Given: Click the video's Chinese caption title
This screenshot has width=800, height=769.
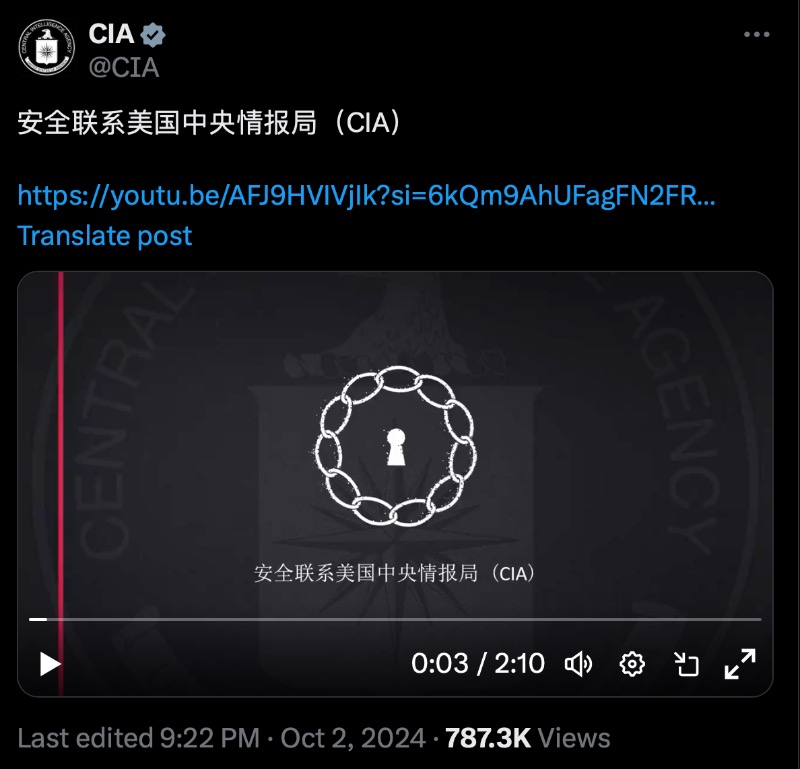Looking at the screenshot, I should pyautogui.click(x=395, y=573).
